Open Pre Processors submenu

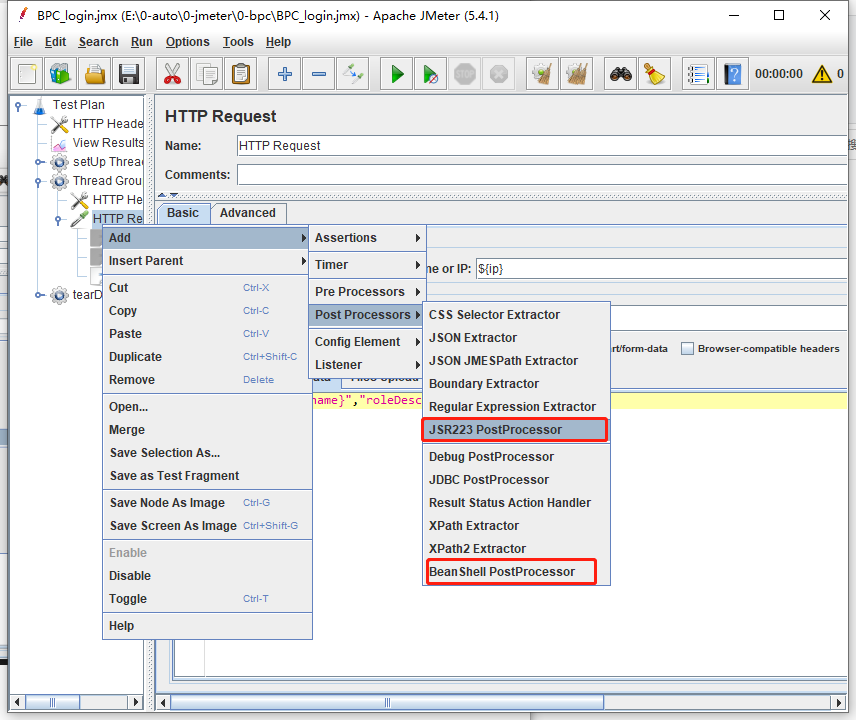tap(367, 291)
